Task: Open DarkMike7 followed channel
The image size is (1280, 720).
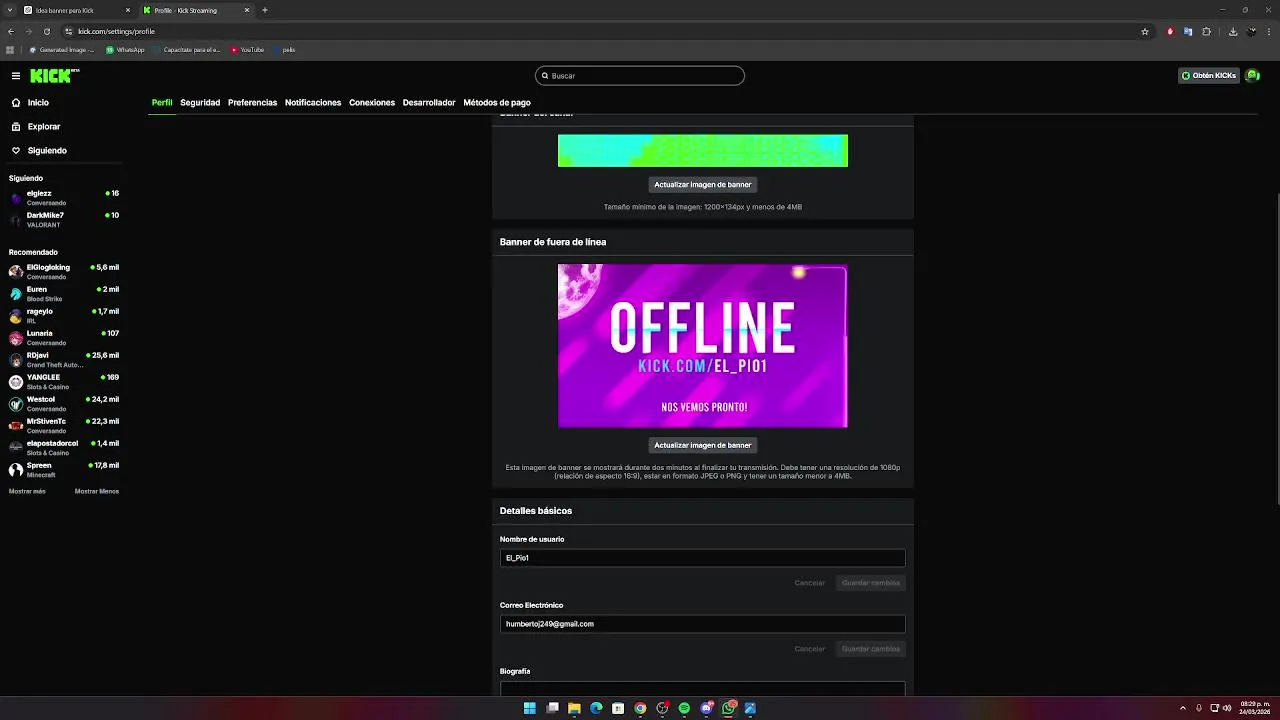Action: click(x=64, y=220)
